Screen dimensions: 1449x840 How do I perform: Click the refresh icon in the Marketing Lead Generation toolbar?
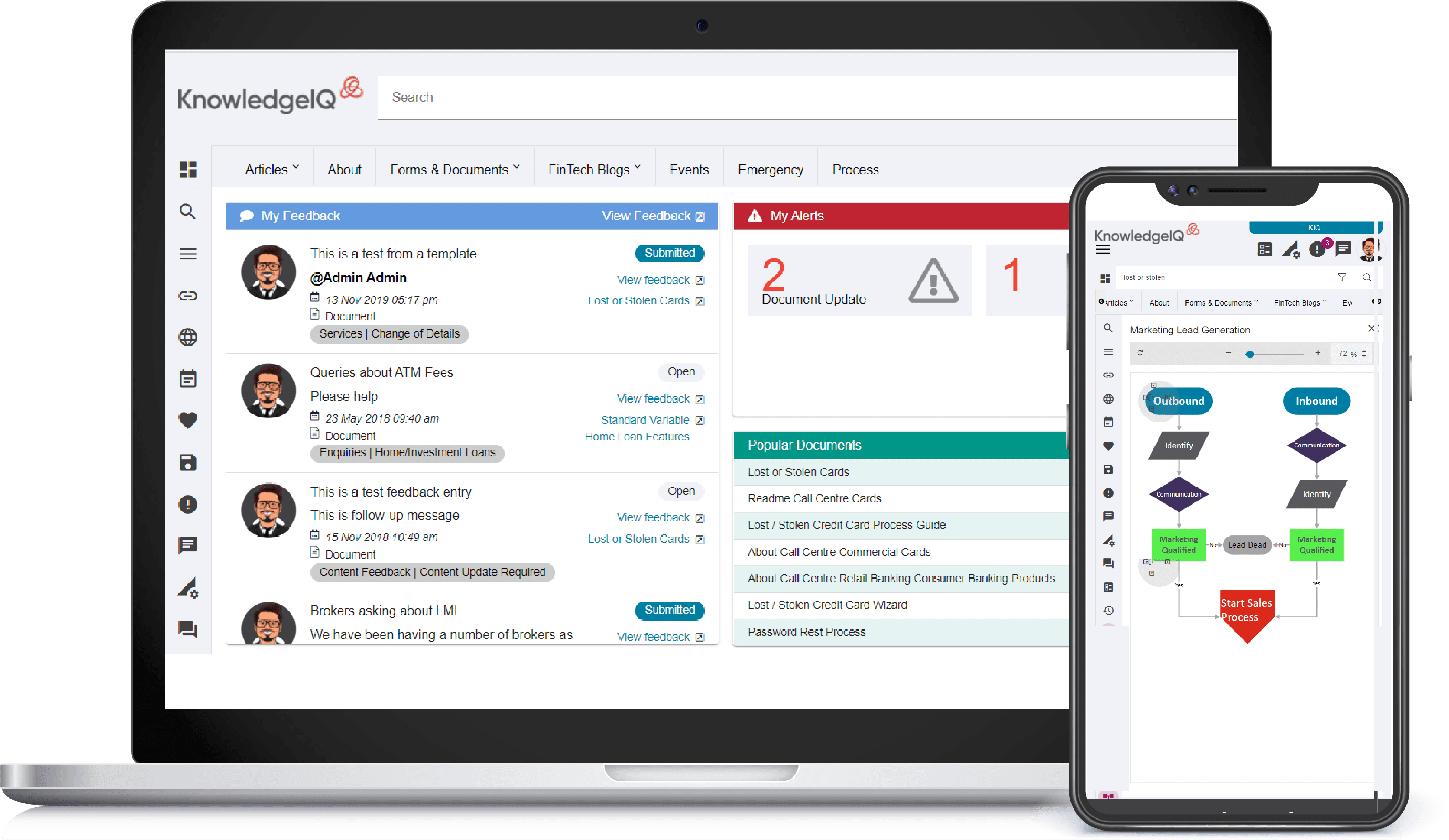(1140, 353)
